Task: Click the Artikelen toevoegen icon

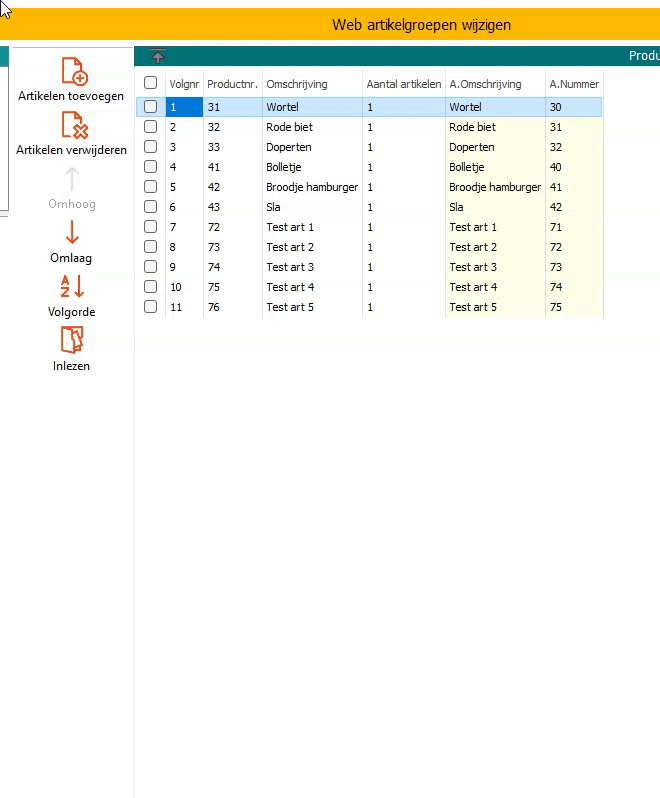Action: (74, 71)
